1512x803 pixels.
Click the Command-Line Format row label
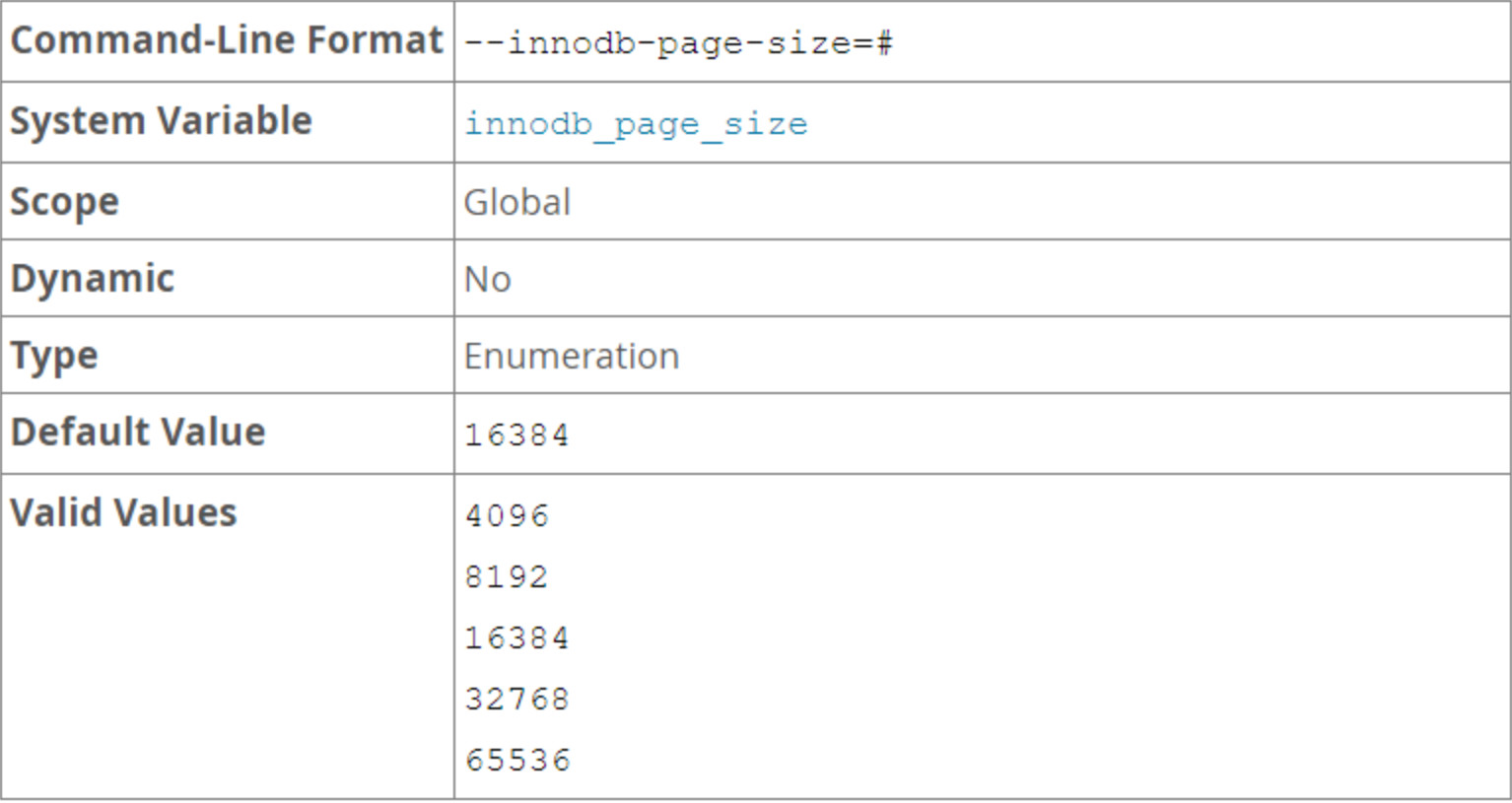click(226, 40)
